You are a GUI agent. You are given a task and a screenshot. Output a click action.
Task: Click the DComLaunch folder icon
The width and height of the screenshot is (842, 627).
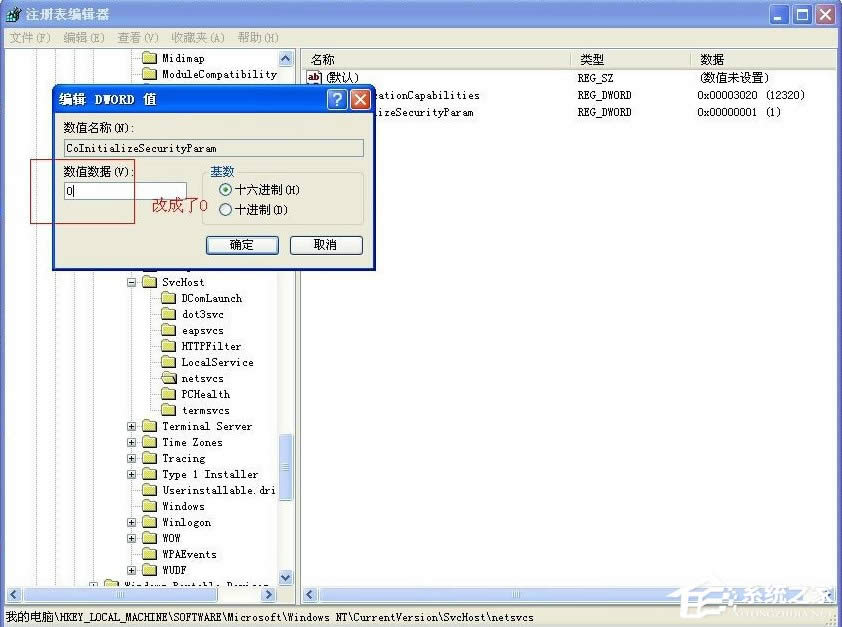coord(170,297)
